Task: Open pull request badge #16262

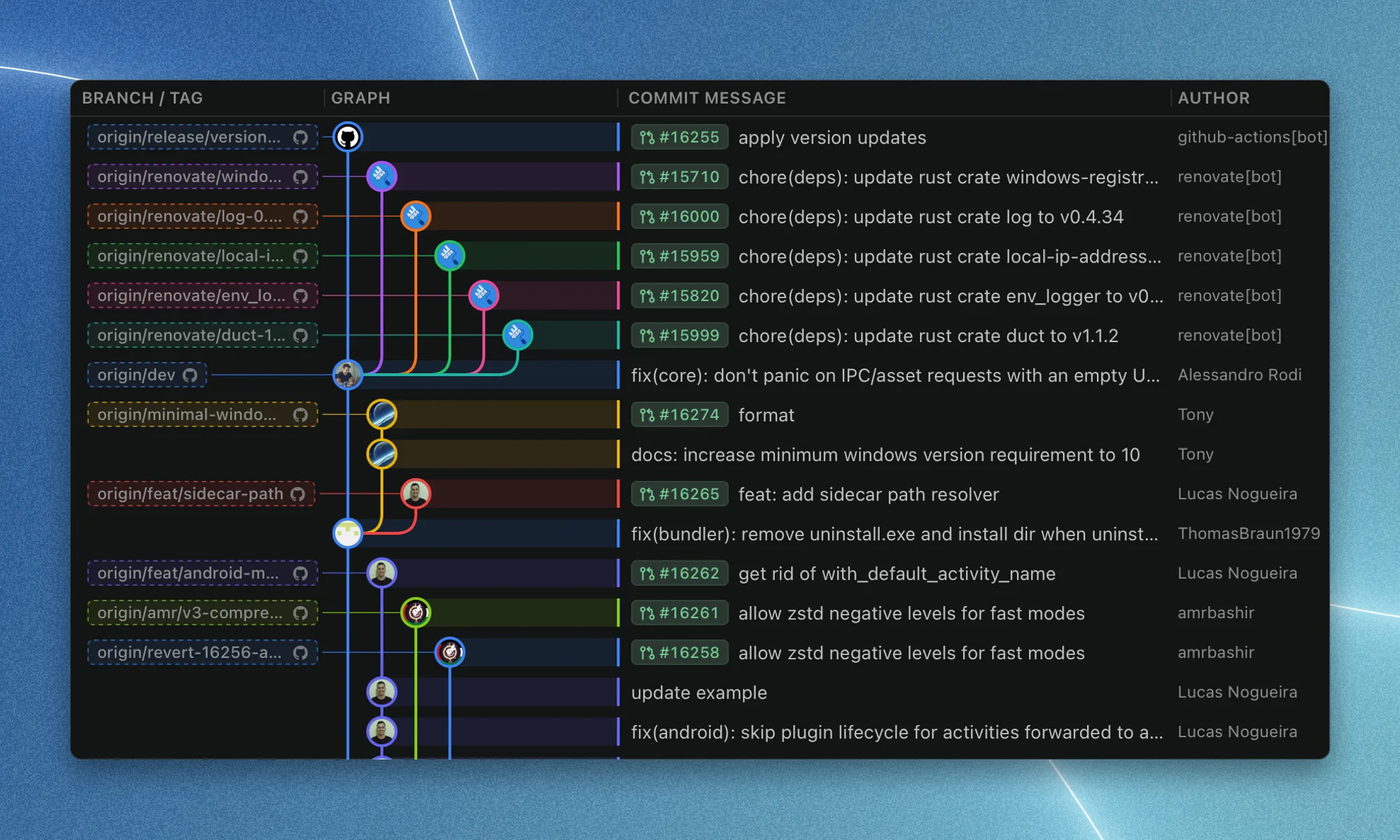Action: [x=679, y=573]
